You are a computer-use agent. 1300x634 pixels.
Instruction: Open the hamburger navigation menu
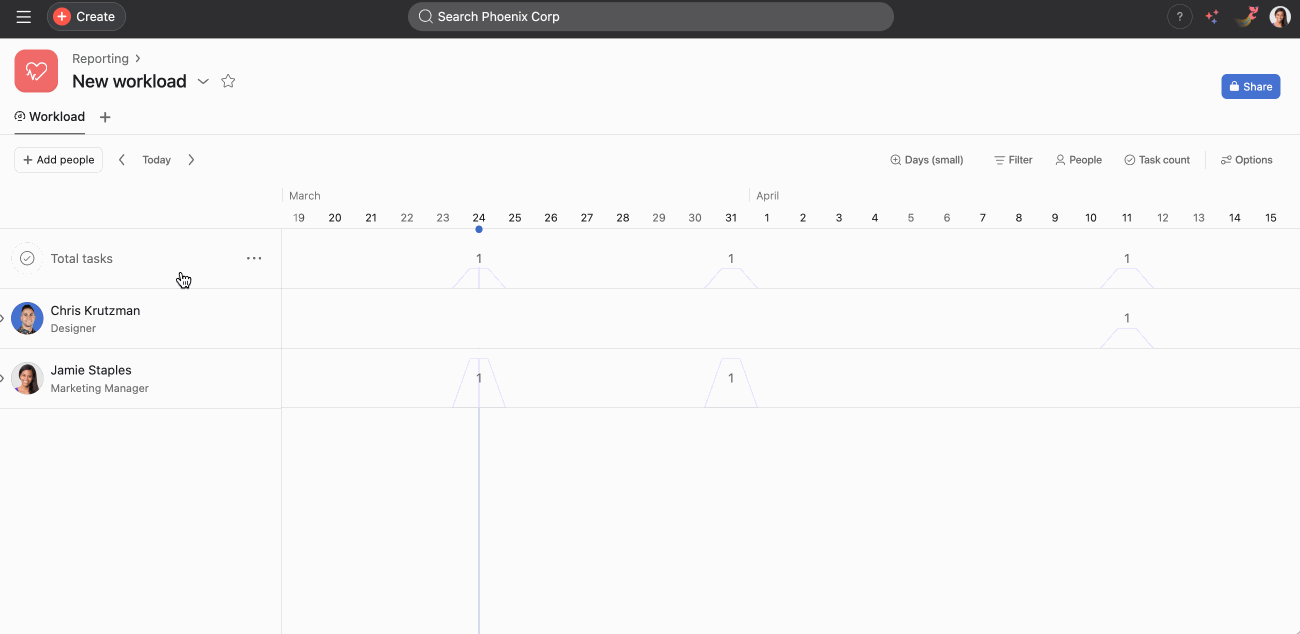tap(23, 17)
